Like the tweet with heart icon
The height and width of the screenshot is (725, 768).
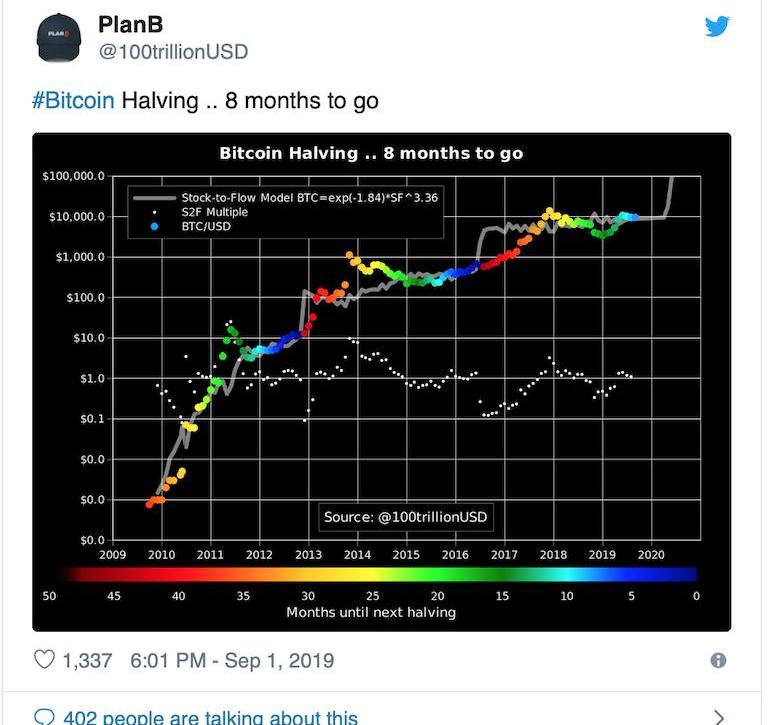(x=44, y=659)
